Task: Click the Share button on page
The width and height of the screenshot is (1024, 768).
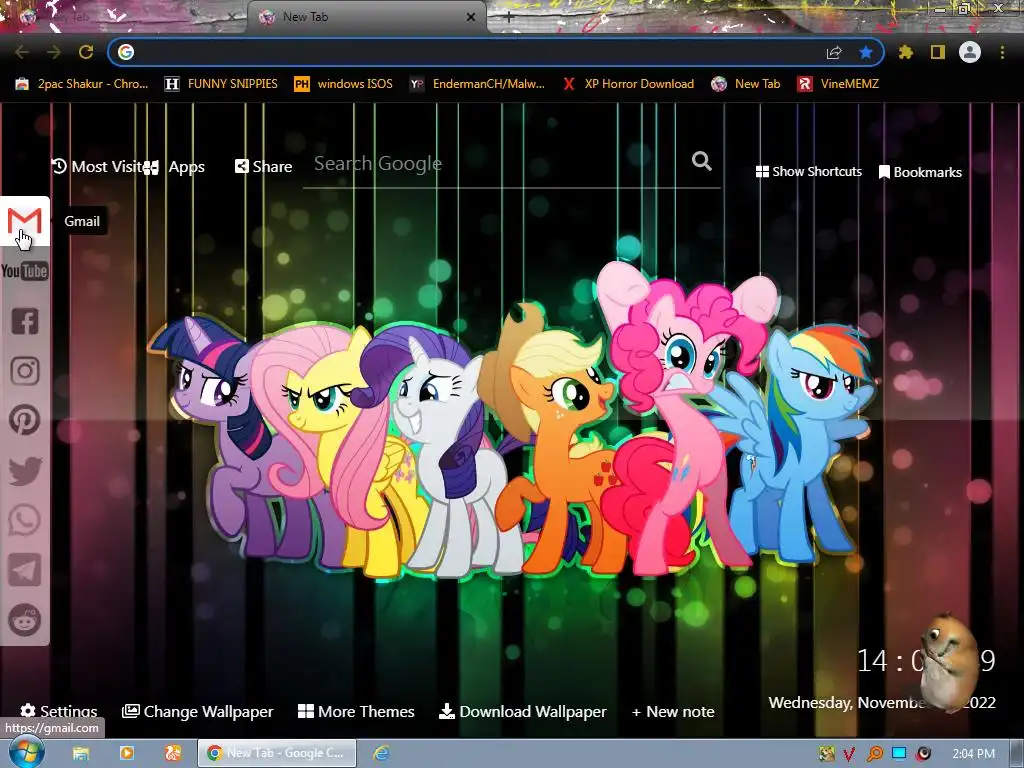Action: click(x=263, y=167)
